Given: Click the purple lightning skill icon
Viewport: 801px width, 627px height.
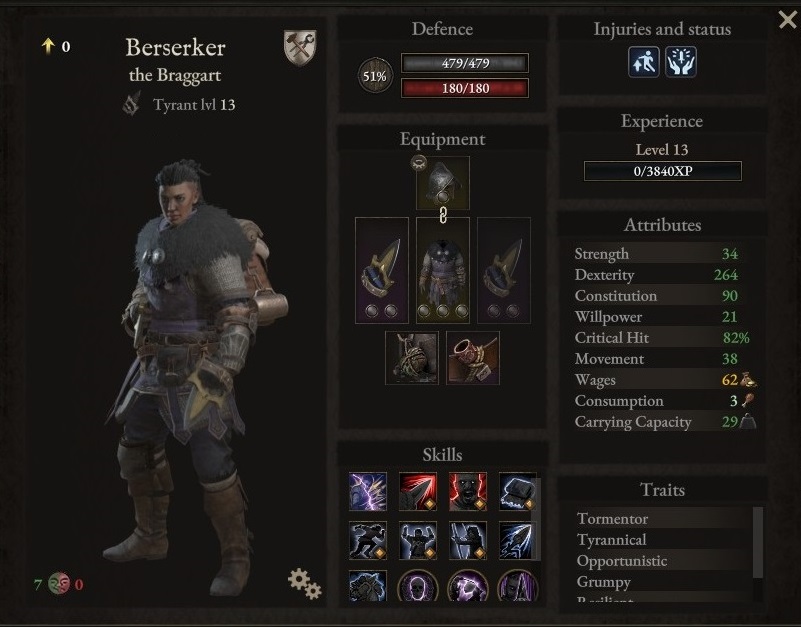Looking at the screenshot, I should pyautogui.click(x=368, y=492).
